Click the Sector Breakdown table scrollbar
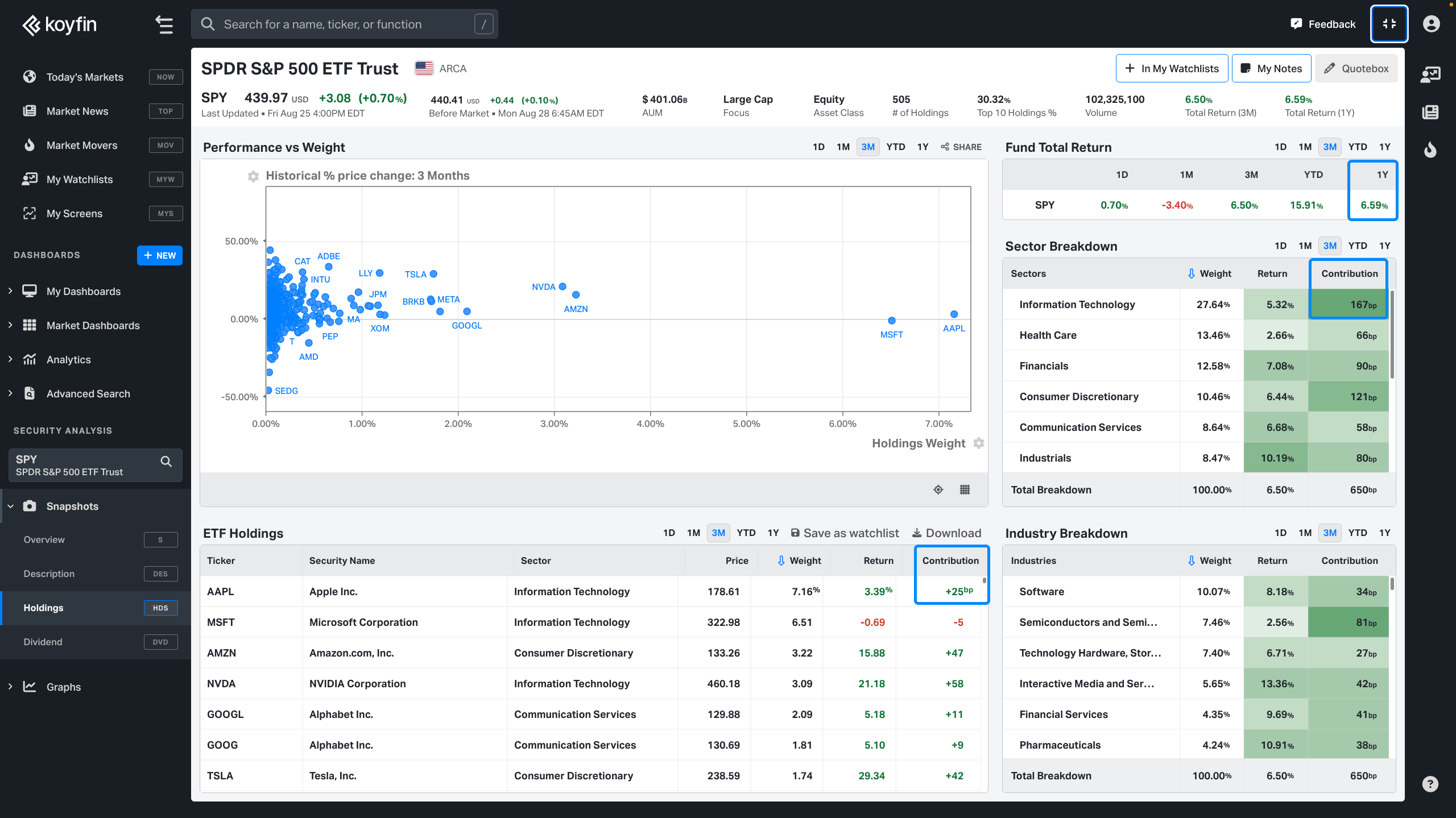 click(x=1392, y=334)
